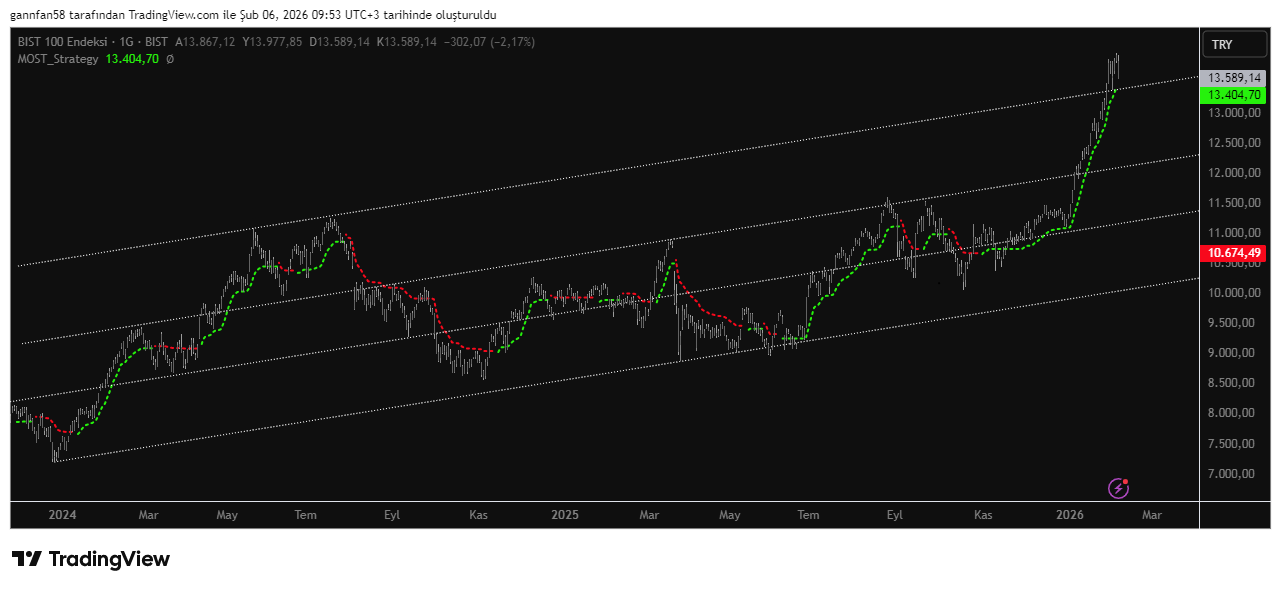The height and width of the screenshot is (589, 1281).
Task: Click the ø symbol beside MOST_Strategy value
Action: click(170, 60)
